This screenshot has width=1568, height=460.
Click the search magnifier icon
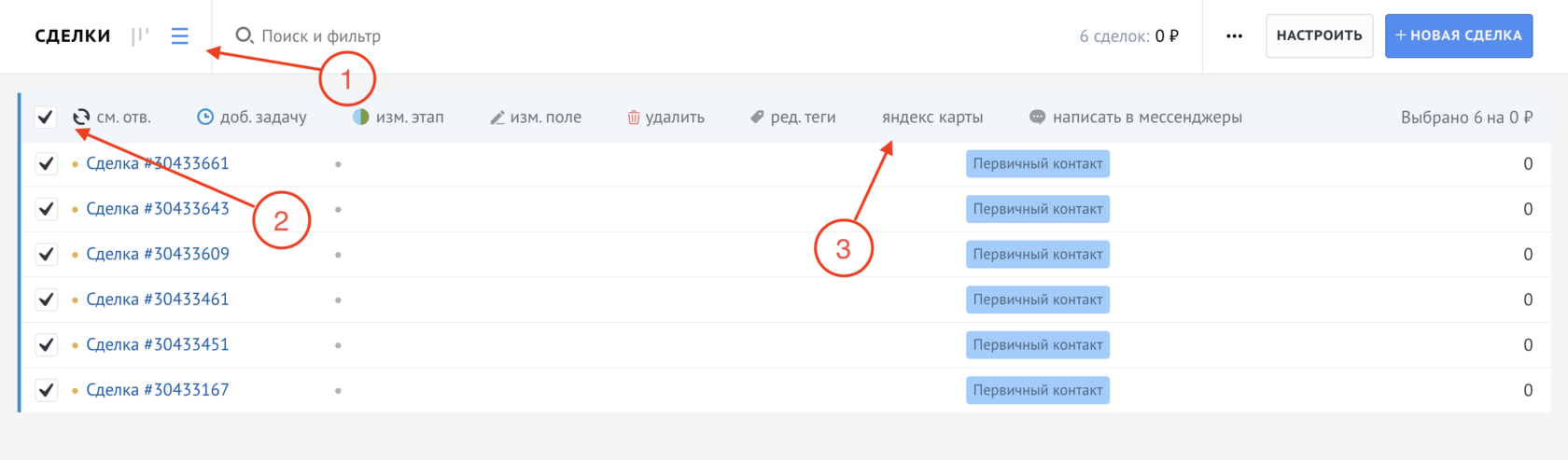tap(244, 35)
